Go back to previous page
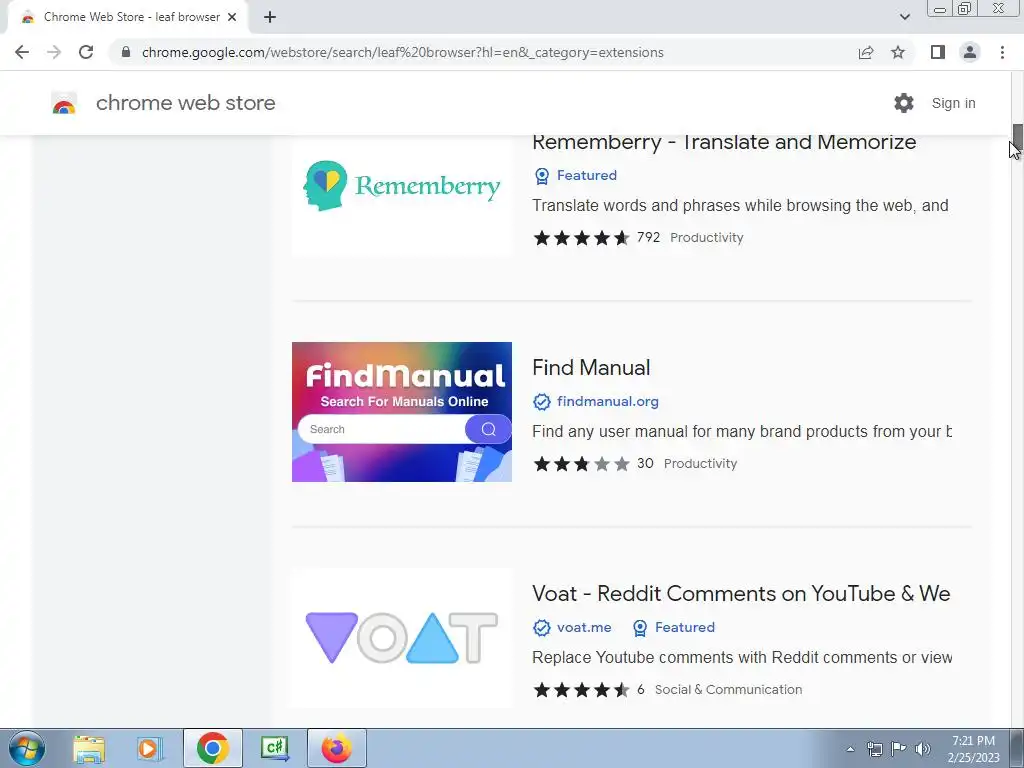This screenshot has height=768, width=1024. point(22,52)
